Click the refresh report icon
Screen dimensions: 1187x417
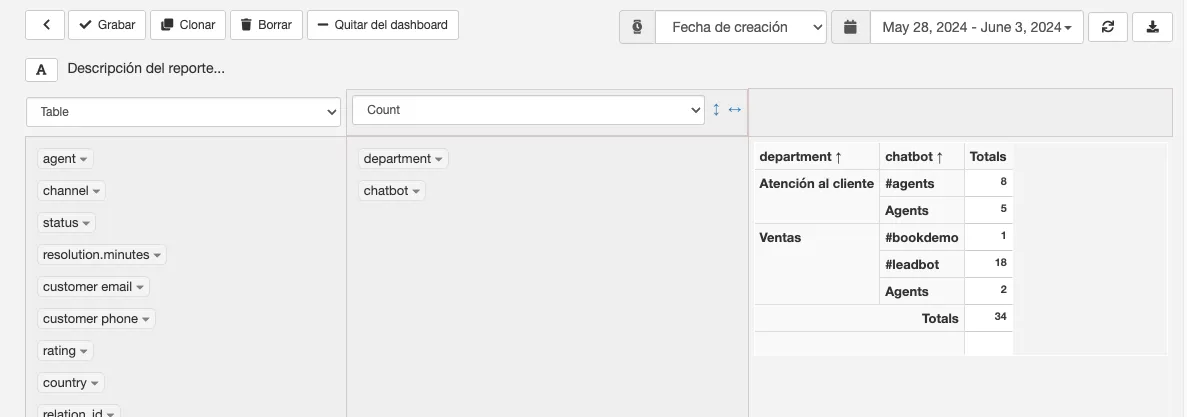coord(1108,27)
